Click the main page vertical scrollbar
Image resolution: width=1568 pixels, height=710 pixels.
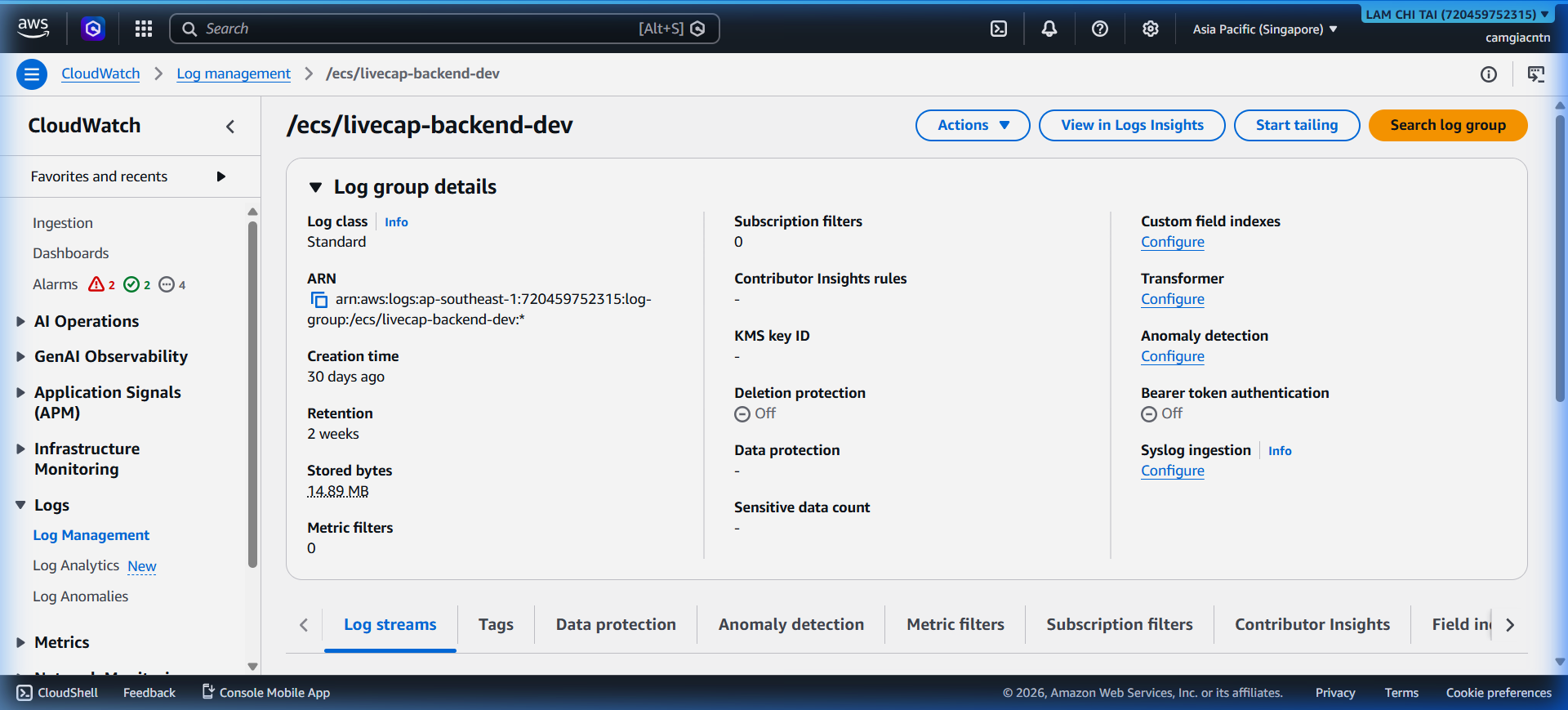click(x=1560, y=257)
